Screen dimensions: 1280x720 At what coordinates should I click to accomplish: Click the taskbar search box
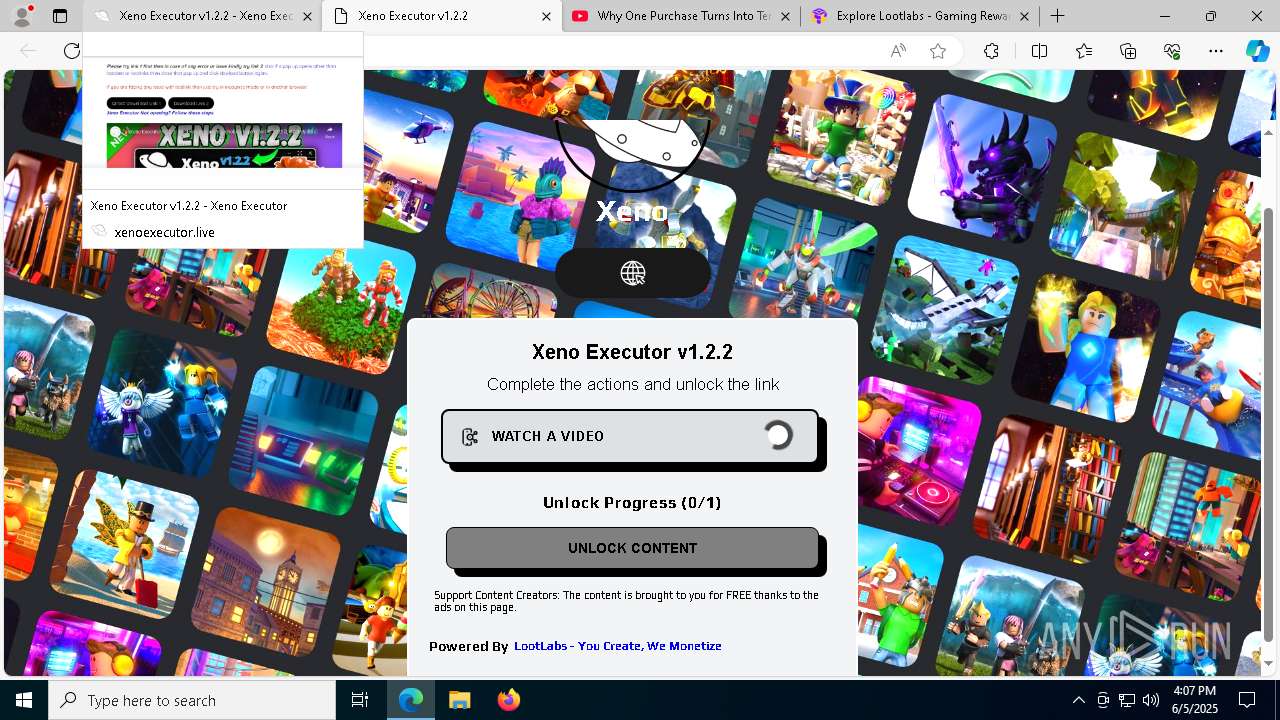pyautogui.click(x=192, y=700)
